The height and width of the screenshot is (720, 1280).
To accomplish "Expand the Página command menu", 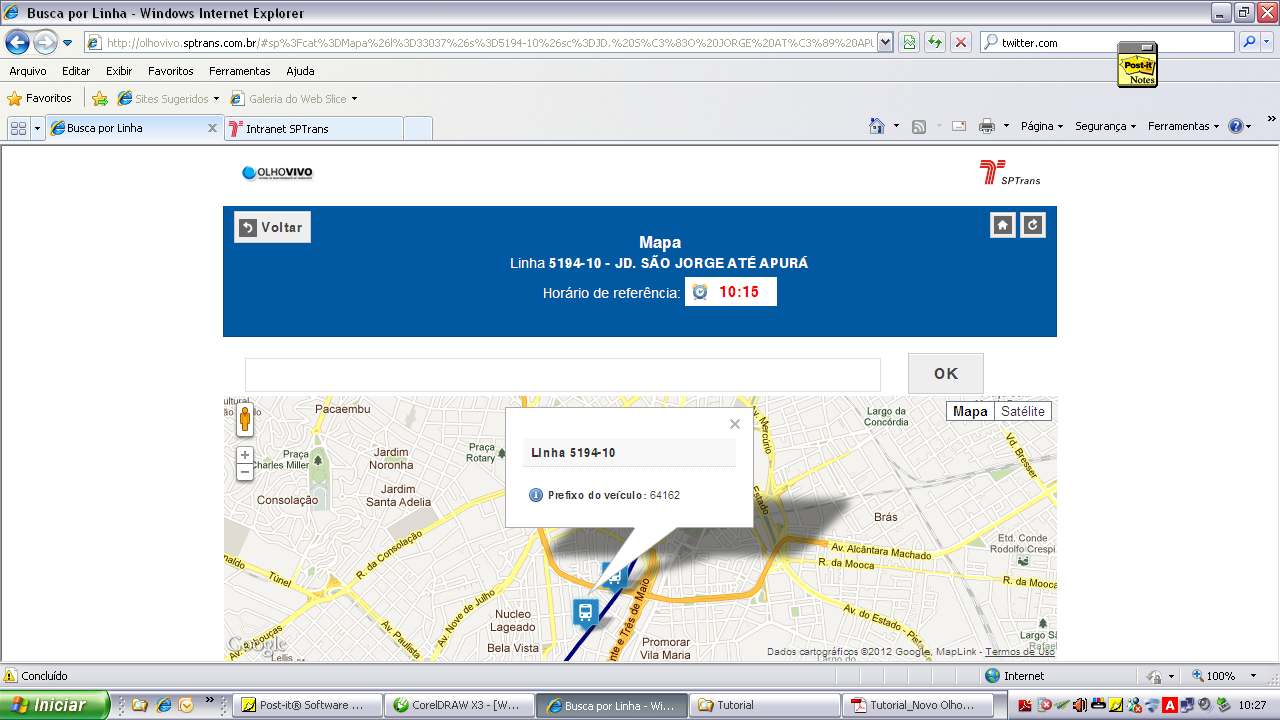I will (1042, 126).
